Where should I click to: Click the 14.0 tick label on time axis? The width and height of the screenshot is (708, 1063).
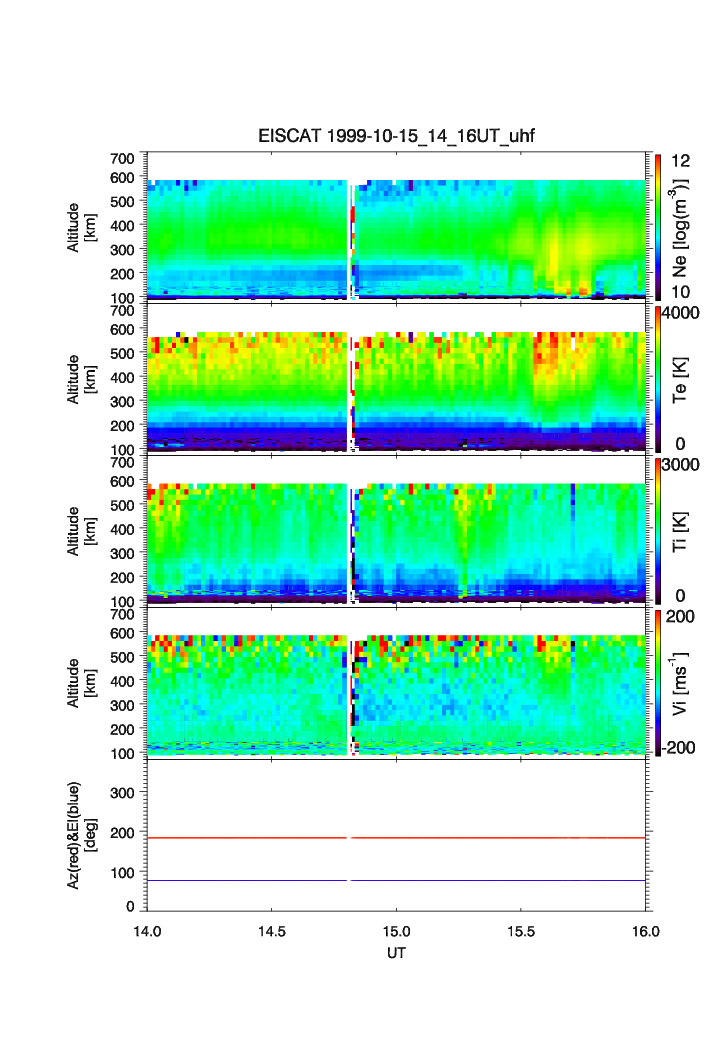pyautogui.click(x=148, y=929)
